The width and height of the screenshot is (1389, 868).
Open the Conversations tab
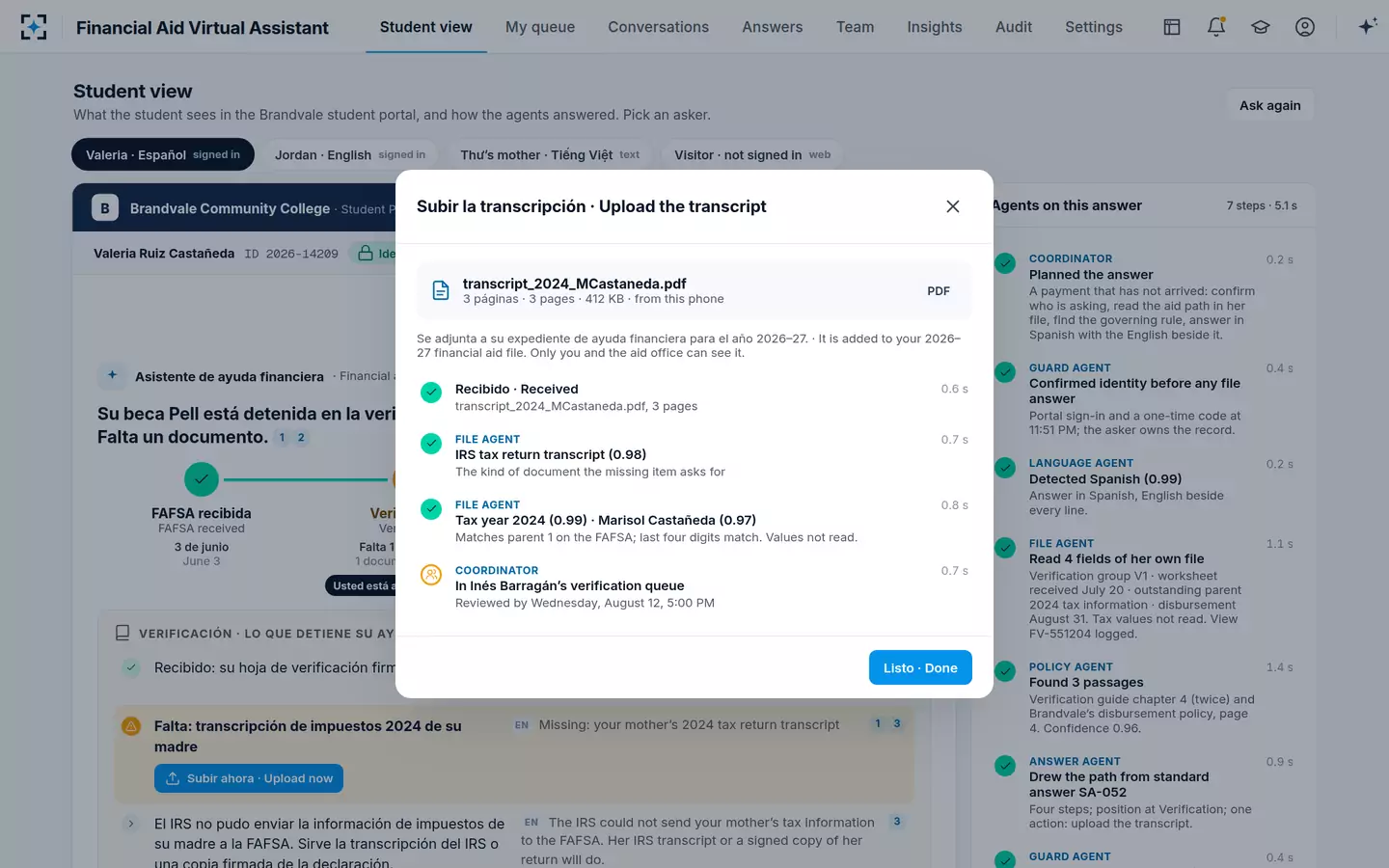click(658, 27)
